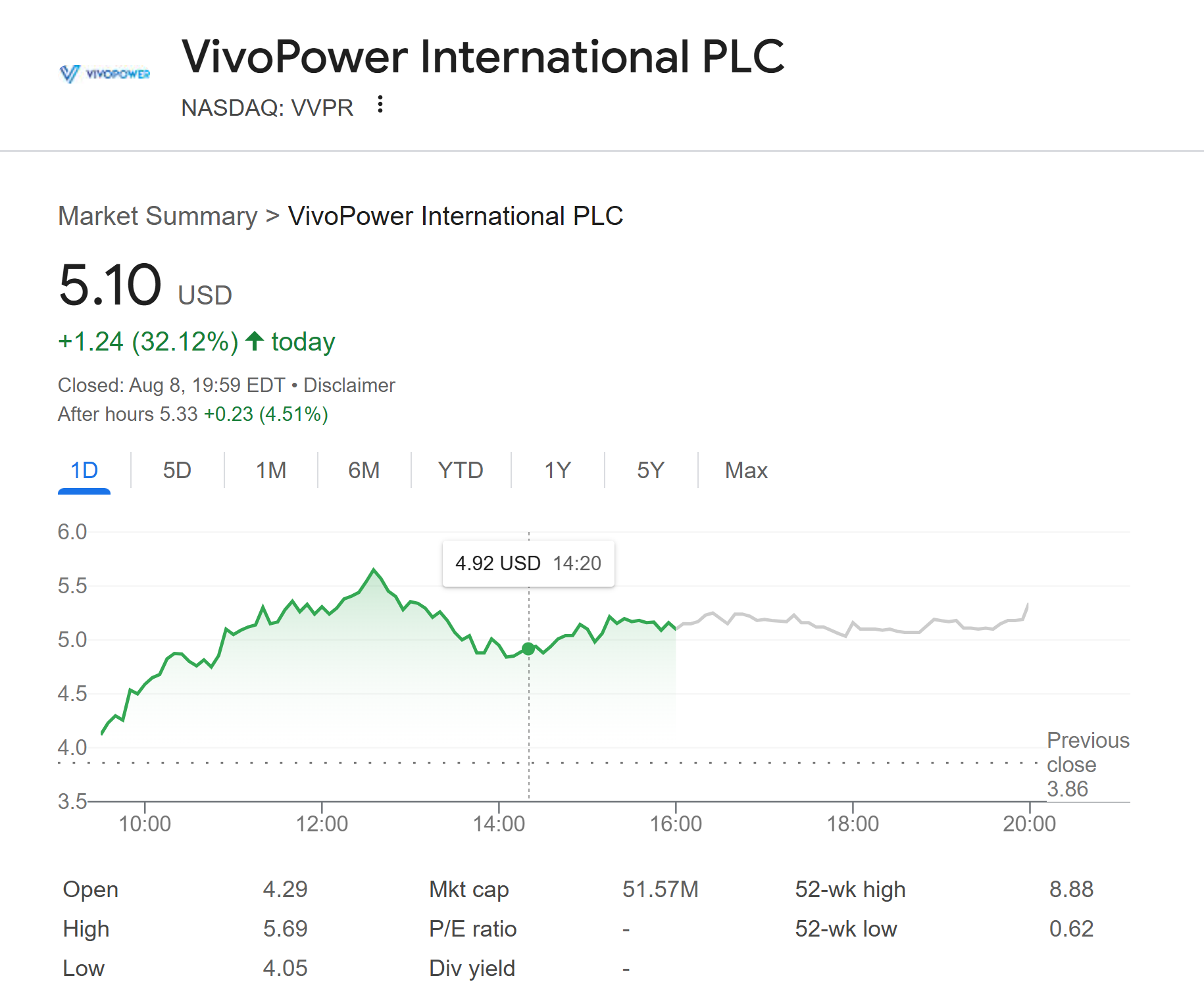Image resolution: width=1204 pixels, height=1003 pixels.
Task: Open the Market Summary breadcrumb link
Action: [x=158, y=216]
